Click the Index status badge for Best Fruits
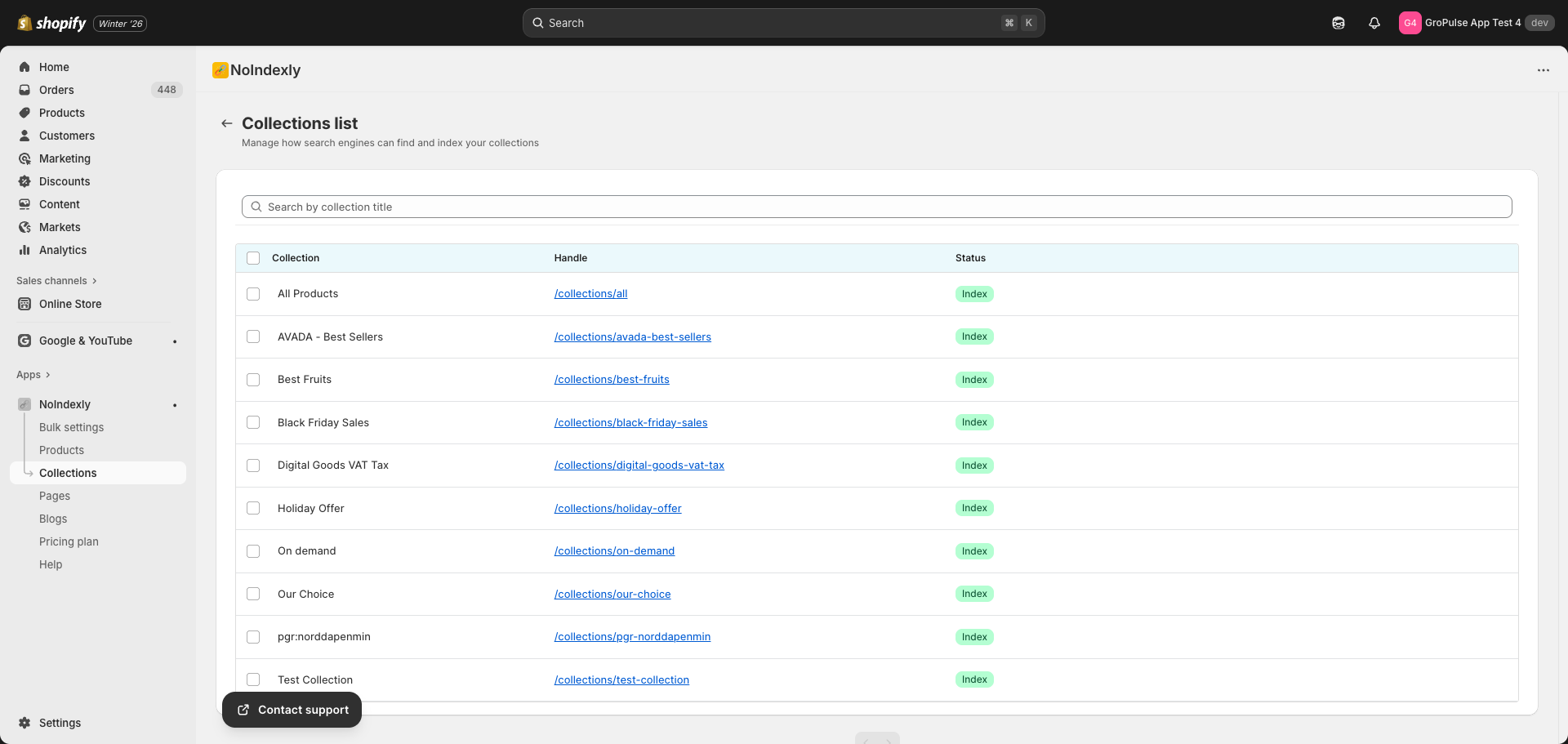Screen dimensions: 1568x744 click(973, 380)
